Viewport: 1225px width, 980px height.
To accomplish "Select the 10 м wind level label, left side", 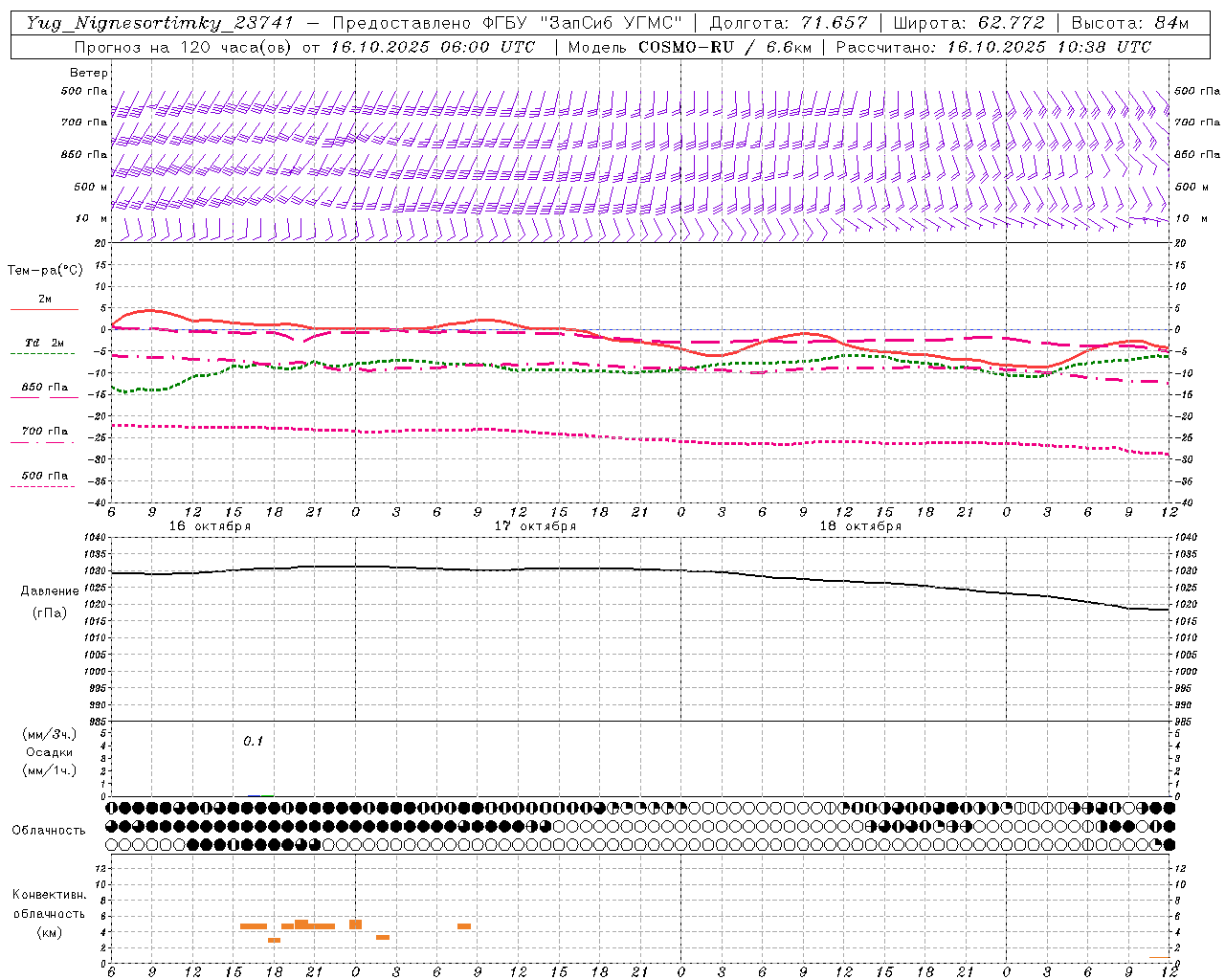I will click(92, 218).
